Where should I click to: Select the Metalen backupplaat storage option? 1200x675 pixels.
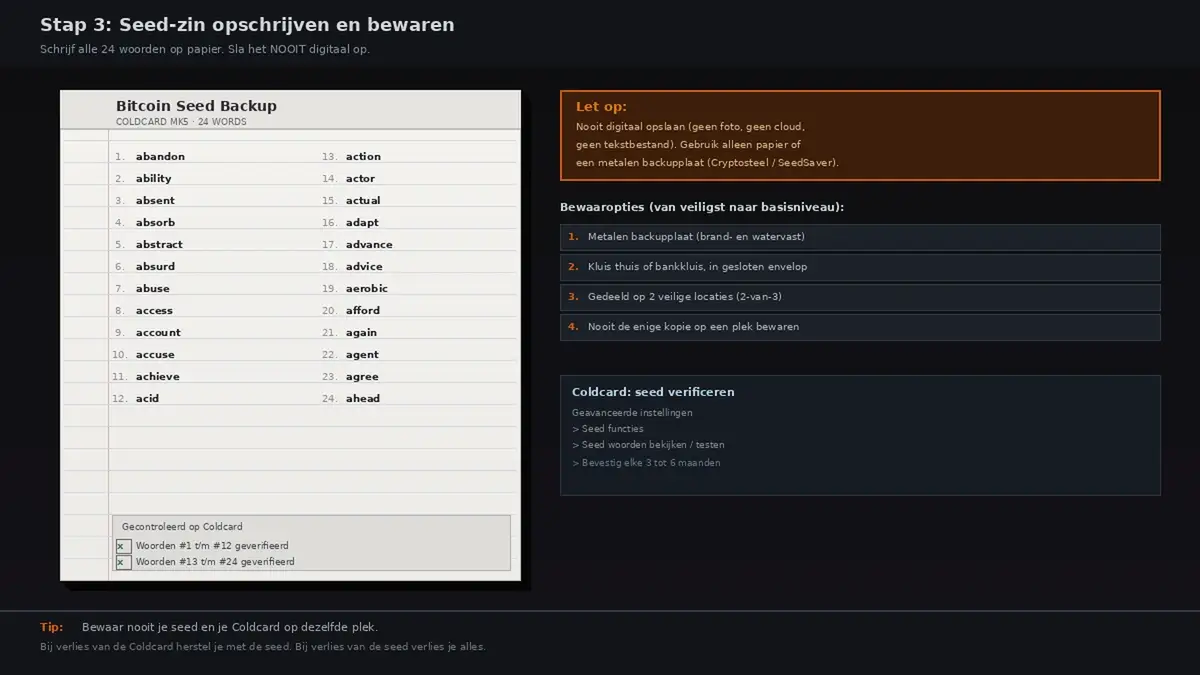coord(860,237)
